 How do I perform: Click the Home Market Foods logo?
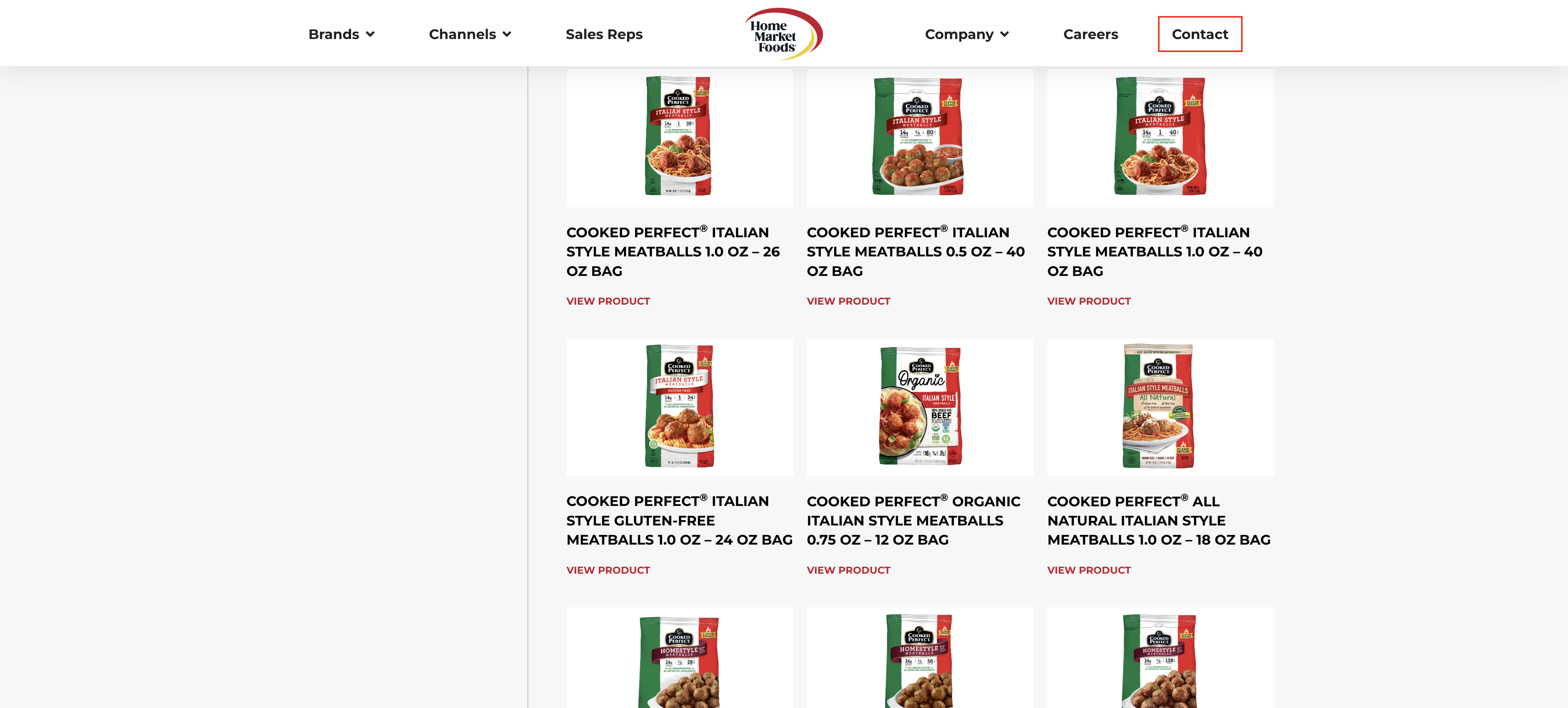(783, 33)
